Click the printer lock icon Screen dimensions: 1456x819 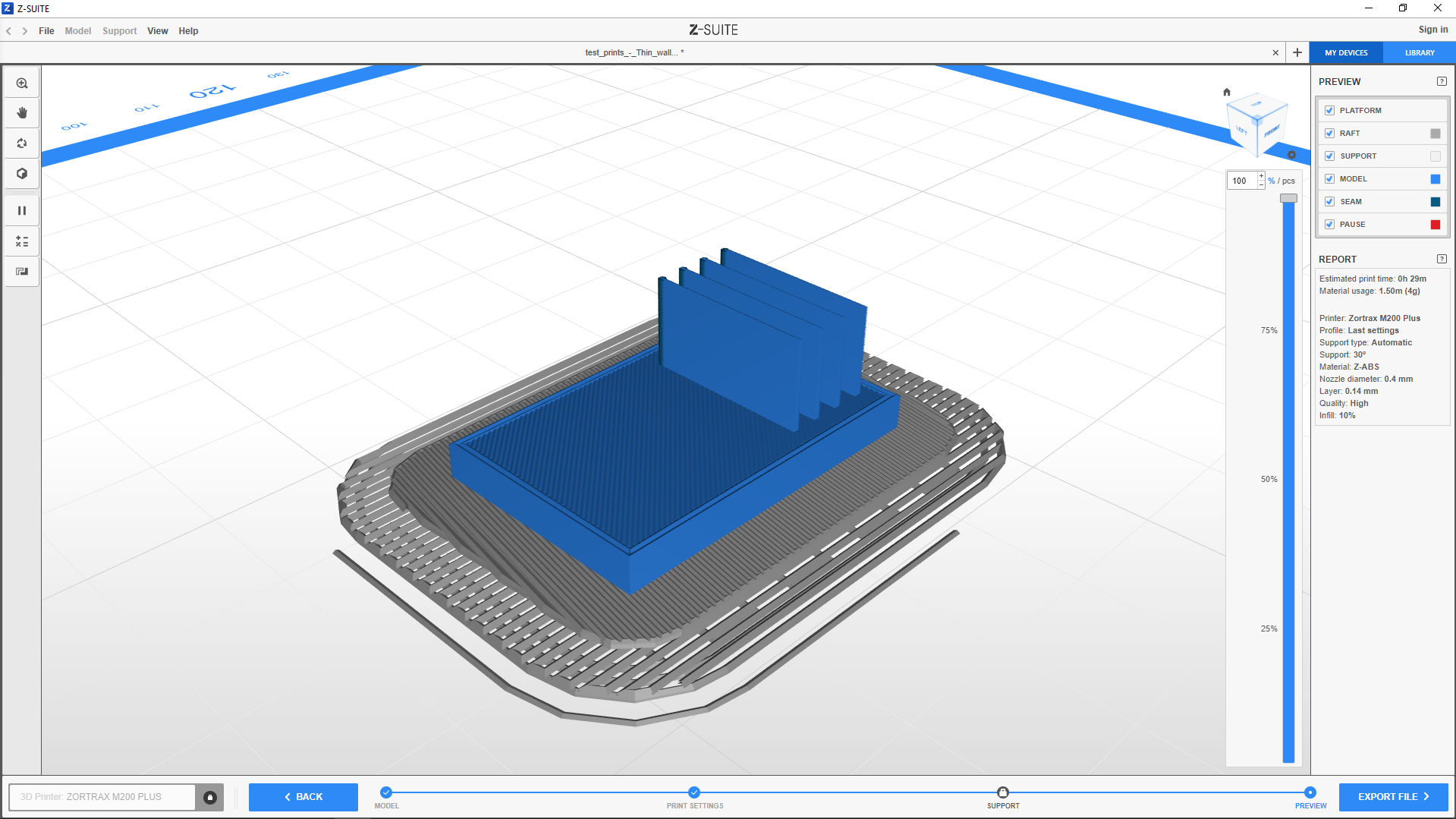[x=210, y=797]
